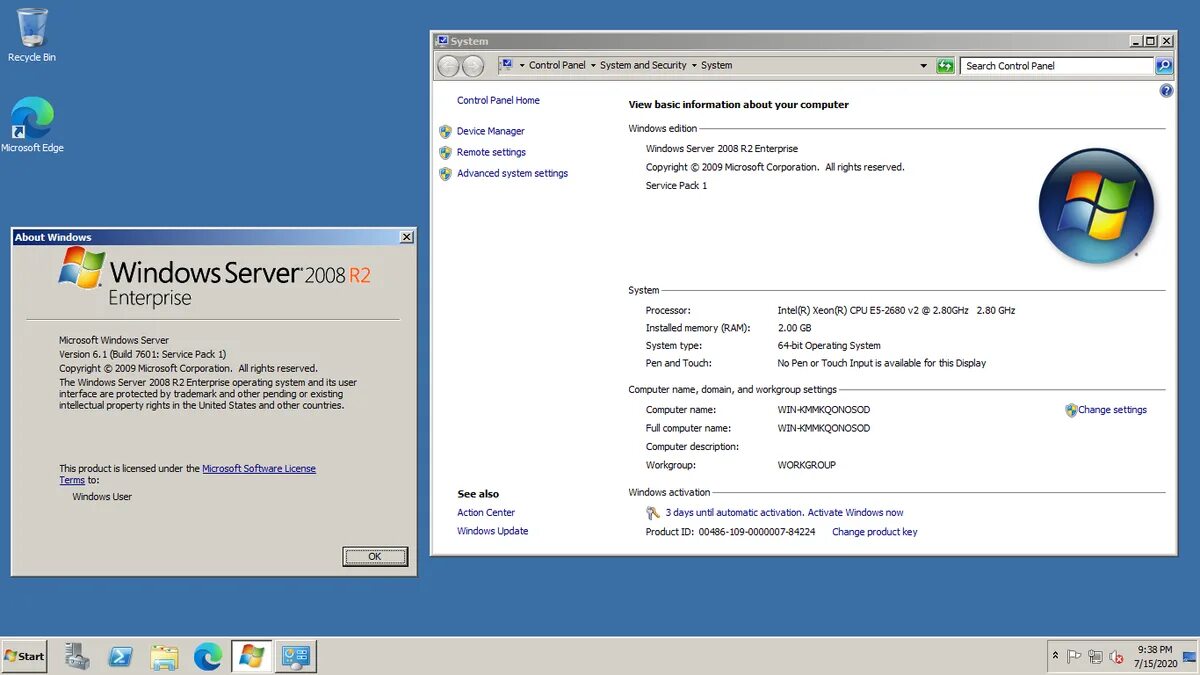Open the Microsoft Software License Terms link
The width and height of the screenshot is (1200, 675).
[259, 468]
